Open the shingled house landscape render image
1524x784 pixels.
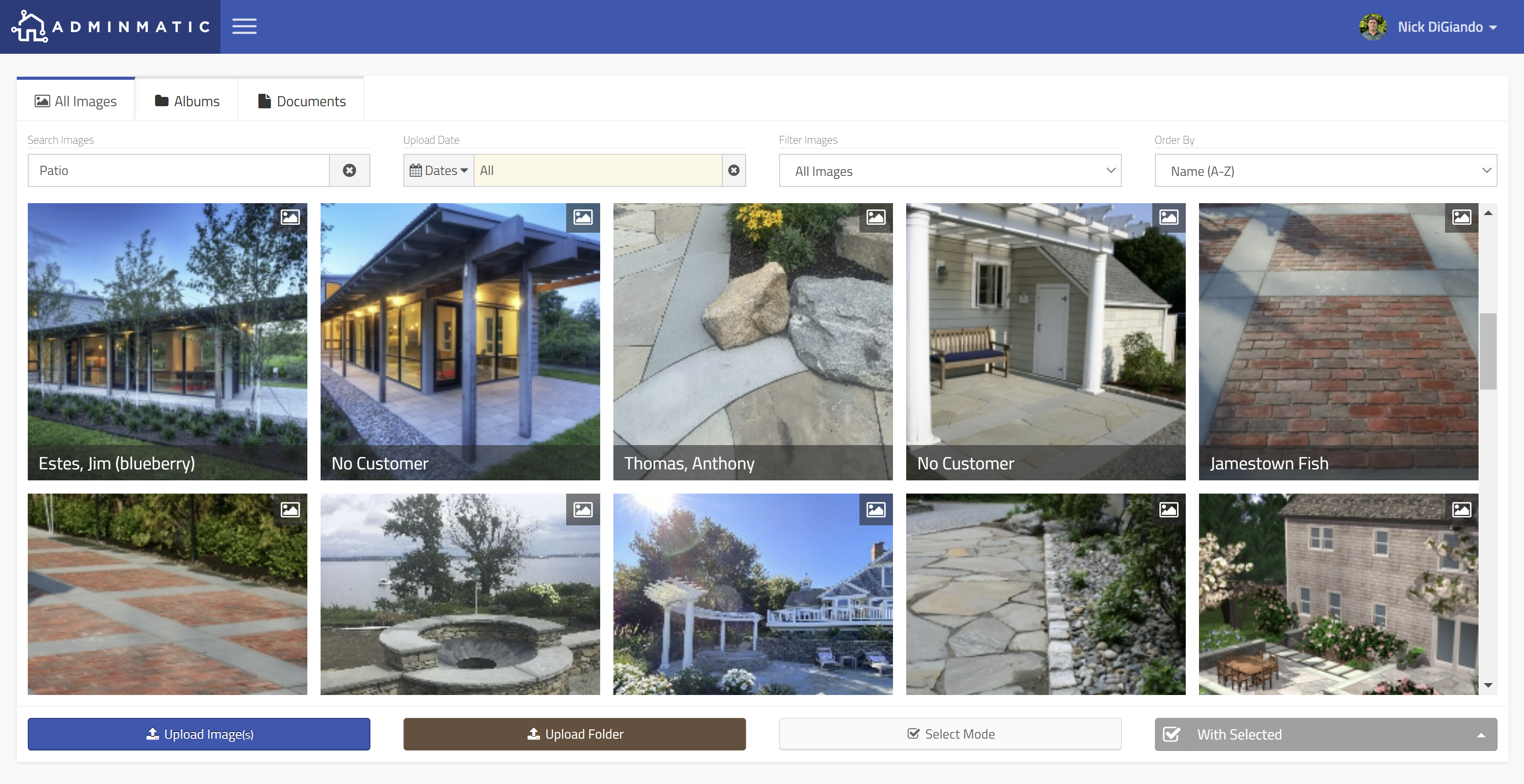click(x=1338, y=594)
